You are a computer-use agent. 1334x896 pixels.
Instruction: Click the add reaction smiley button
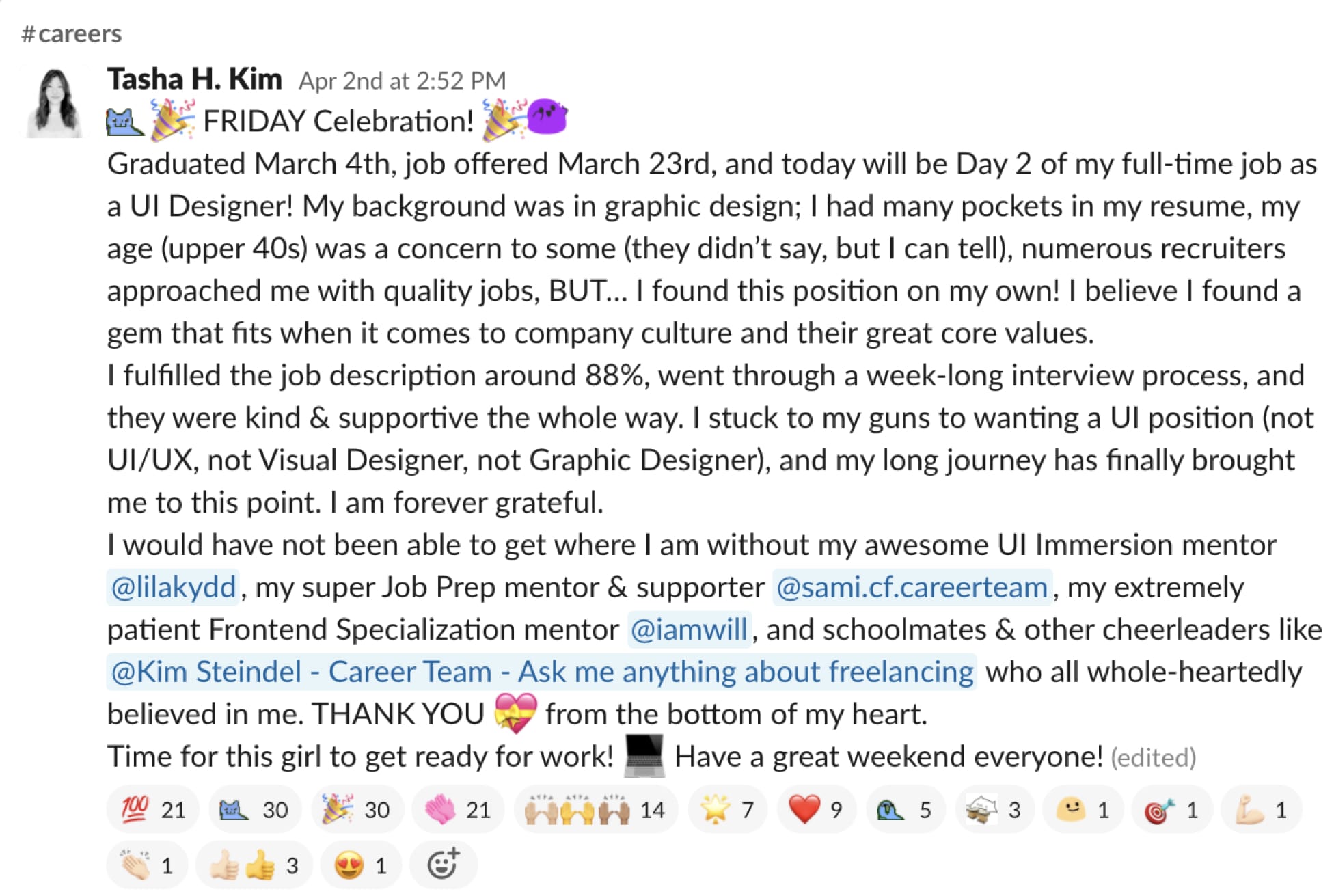(x=443, y=865)
